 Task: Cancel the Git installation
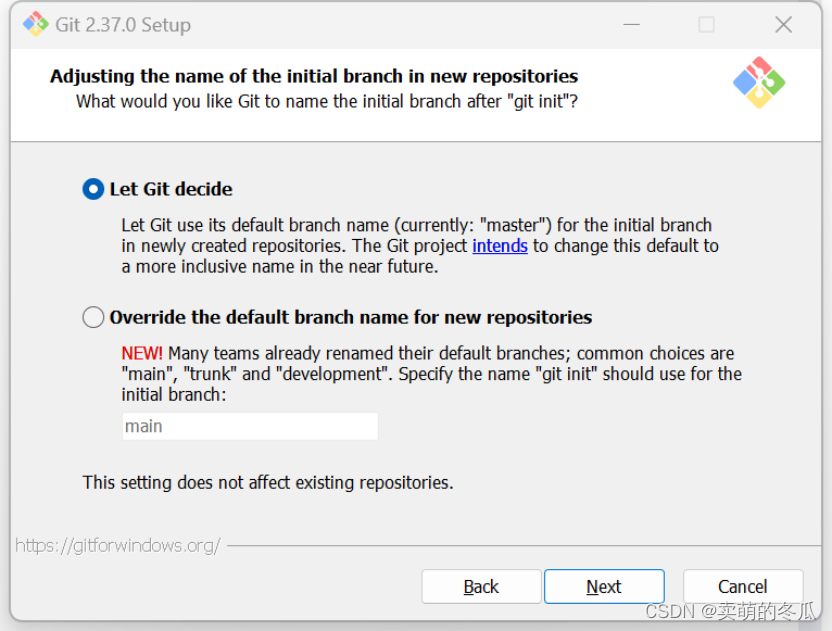tap(743, 586)
